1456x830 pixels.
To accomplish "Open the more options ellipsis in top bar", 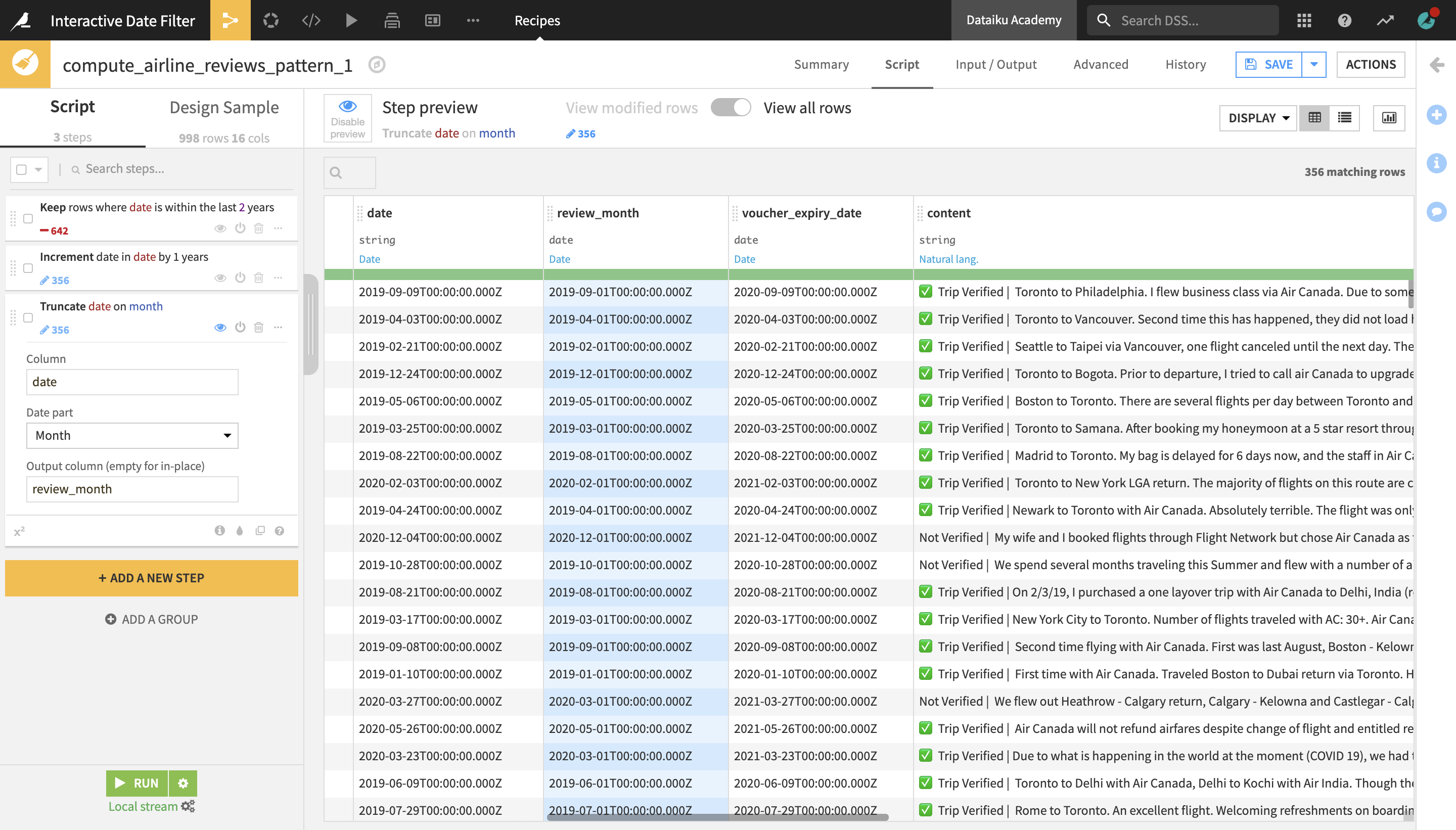I will [x=473, y=21].
